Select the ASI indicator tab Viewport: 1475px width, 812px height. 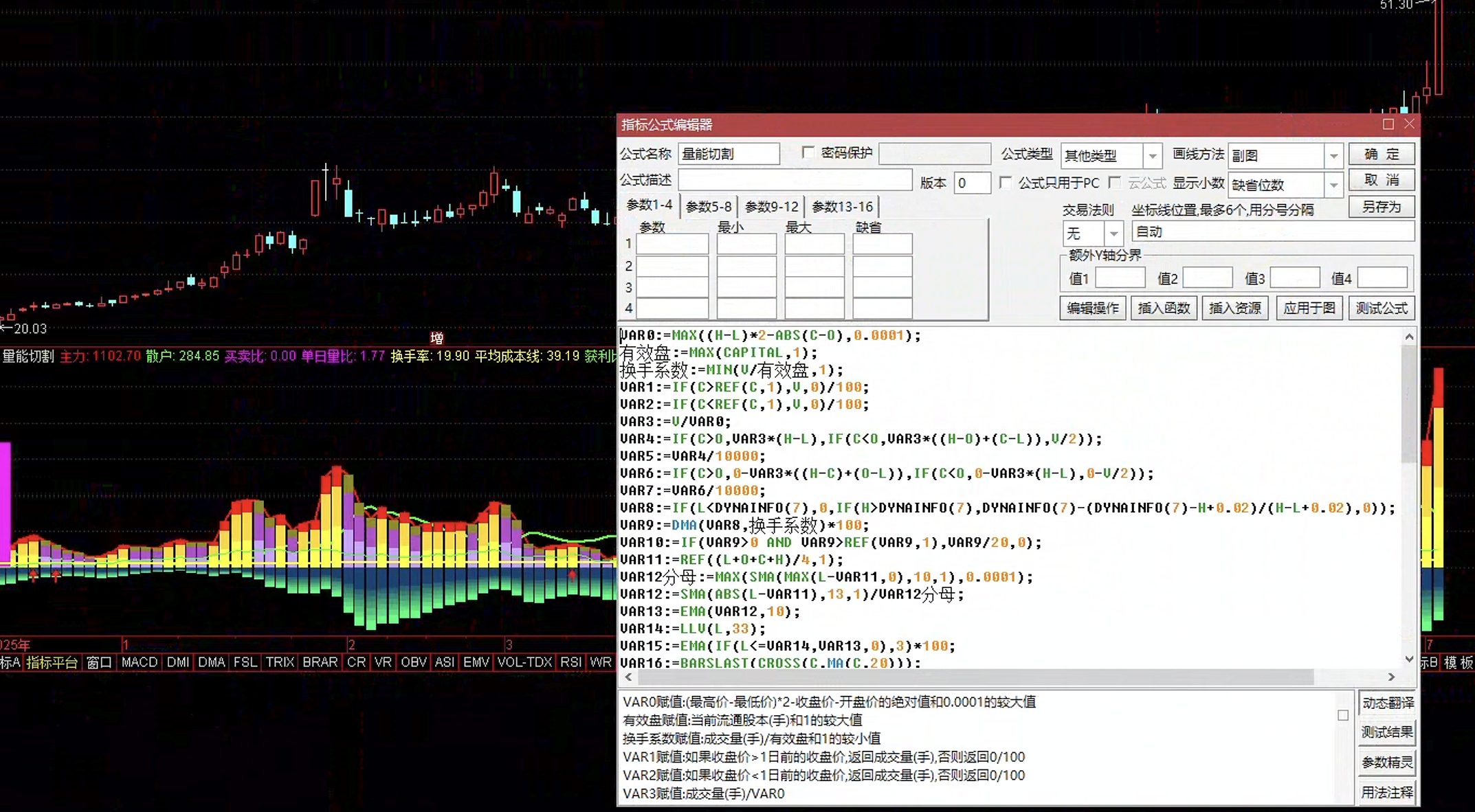pyautogui.click(x=445, y=662)
